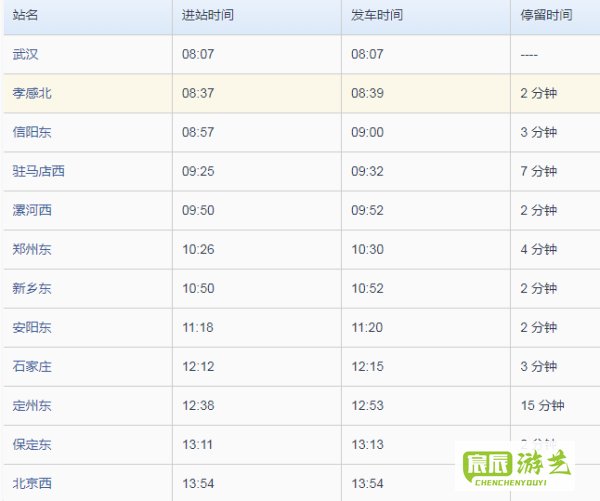The height and width of the screenshot is (501, 600).
Task: Click the 12:15 departure time
Action: pyautogui.click(x=367, y=366)
